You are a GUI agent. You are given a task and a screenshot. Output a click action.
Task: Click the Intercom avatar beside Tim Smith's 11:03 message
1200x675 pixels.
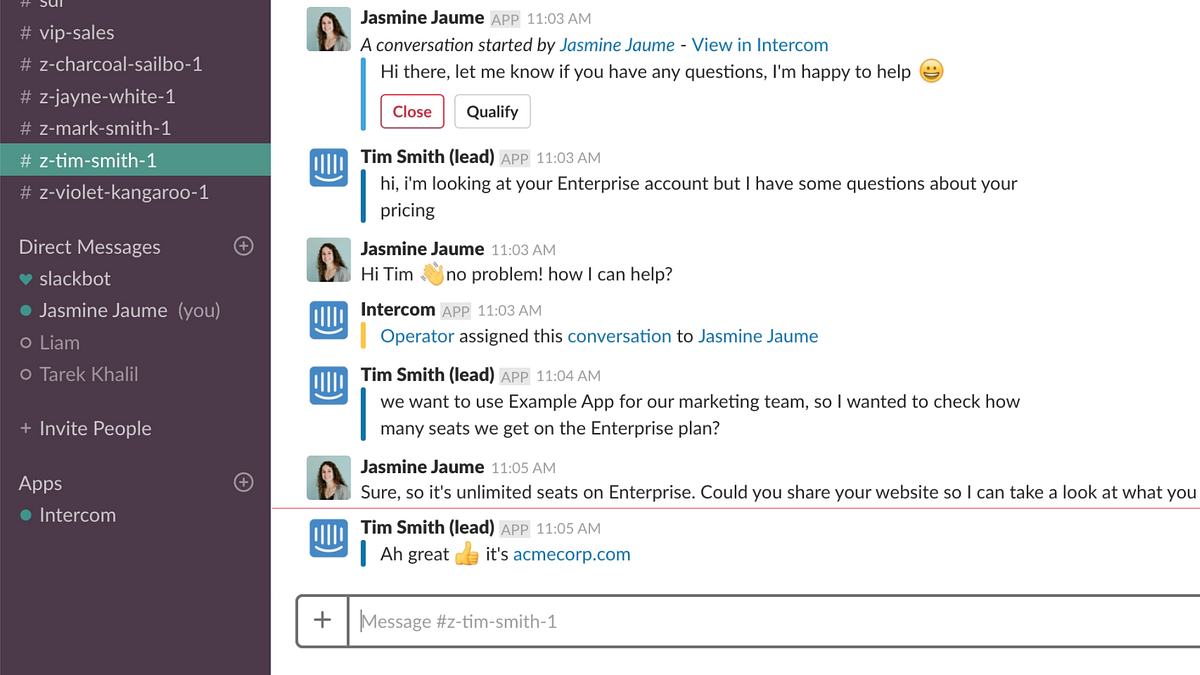(x=329, y=169)
